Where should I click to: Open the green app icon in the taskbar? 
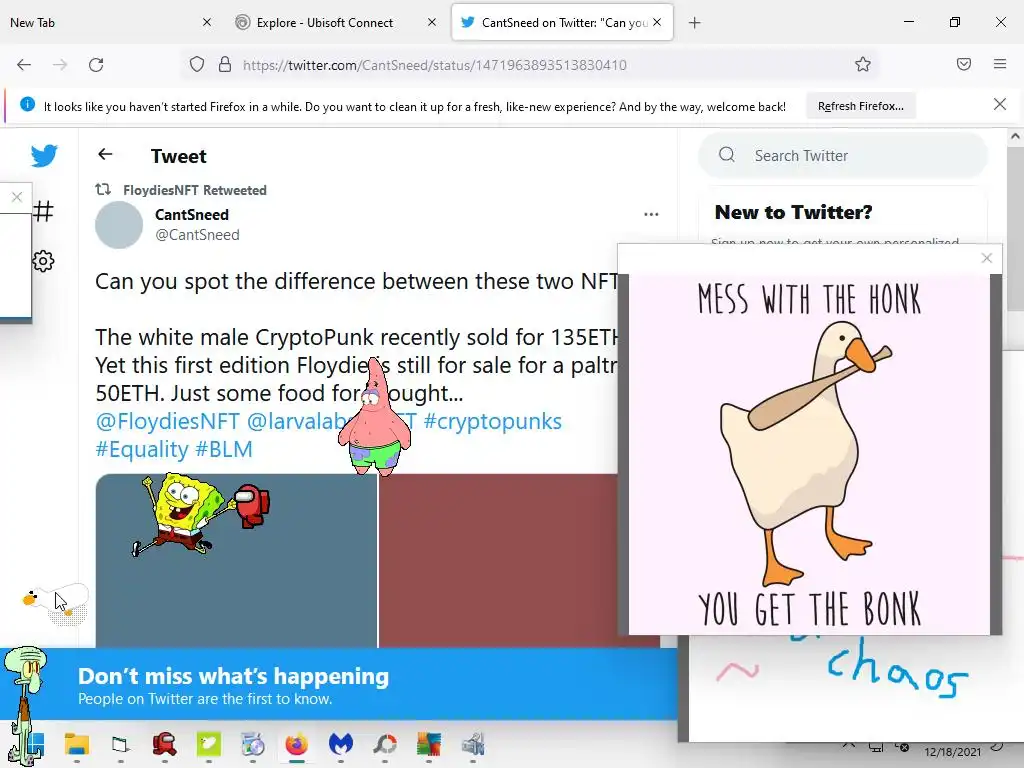coord(209,744)
